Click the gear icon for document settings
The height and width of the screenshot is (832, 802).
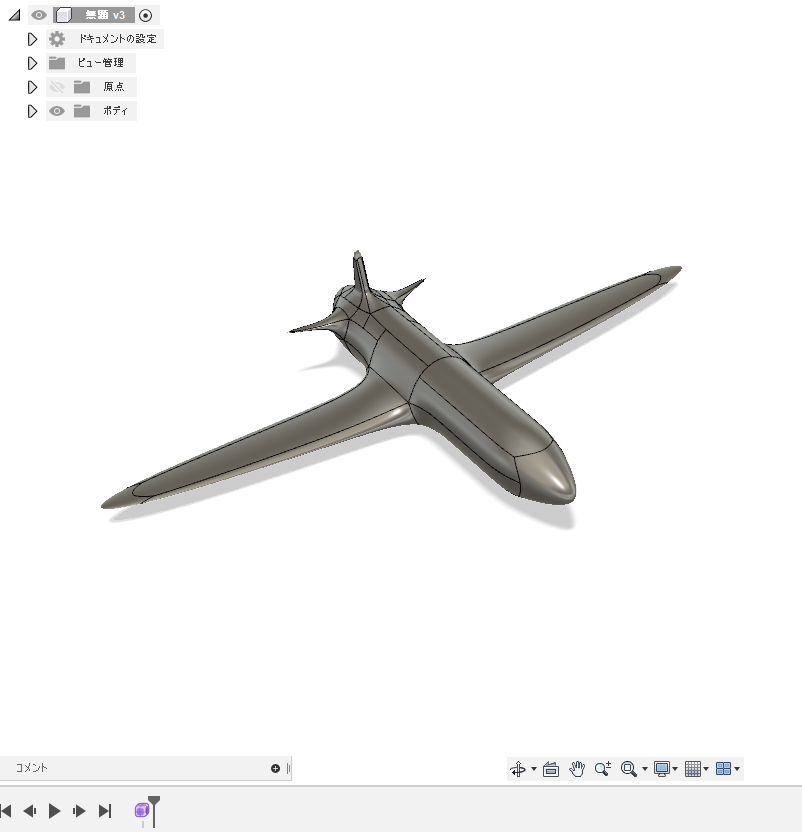[57, 39]
